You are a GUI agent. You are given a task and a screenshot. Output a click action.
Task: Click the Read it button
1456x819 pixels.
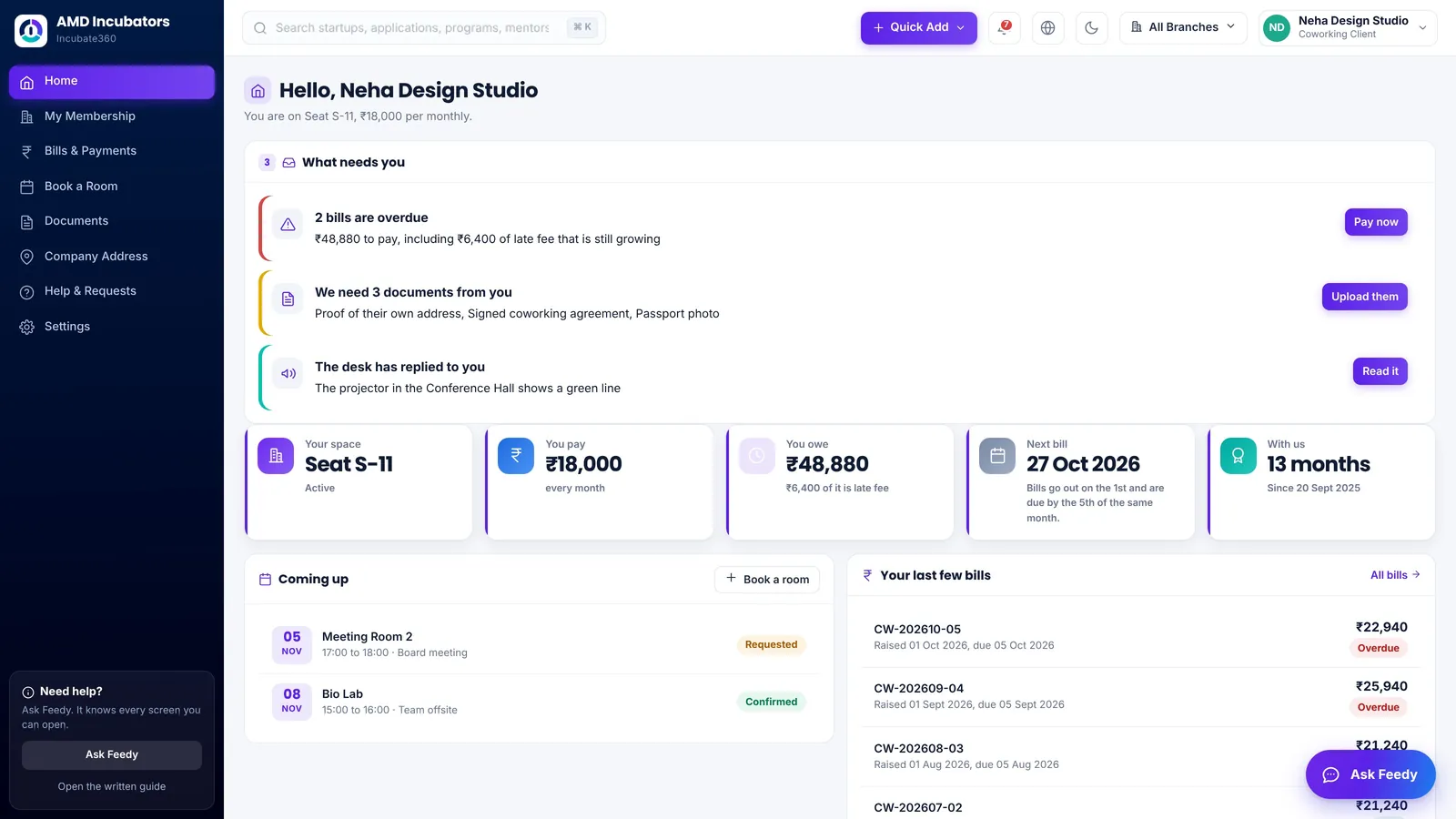[x=1380, y=371]
